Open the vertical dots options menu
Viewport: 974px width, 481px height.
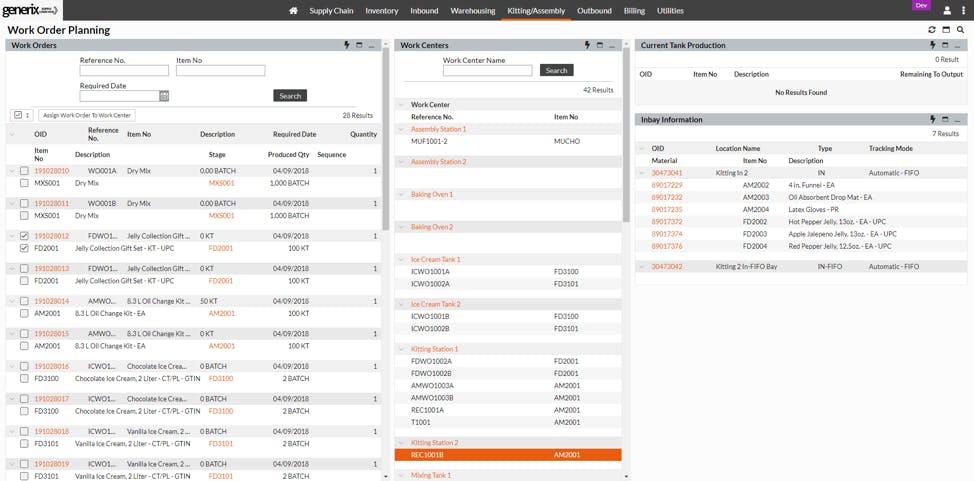click(x=963, y=11)
